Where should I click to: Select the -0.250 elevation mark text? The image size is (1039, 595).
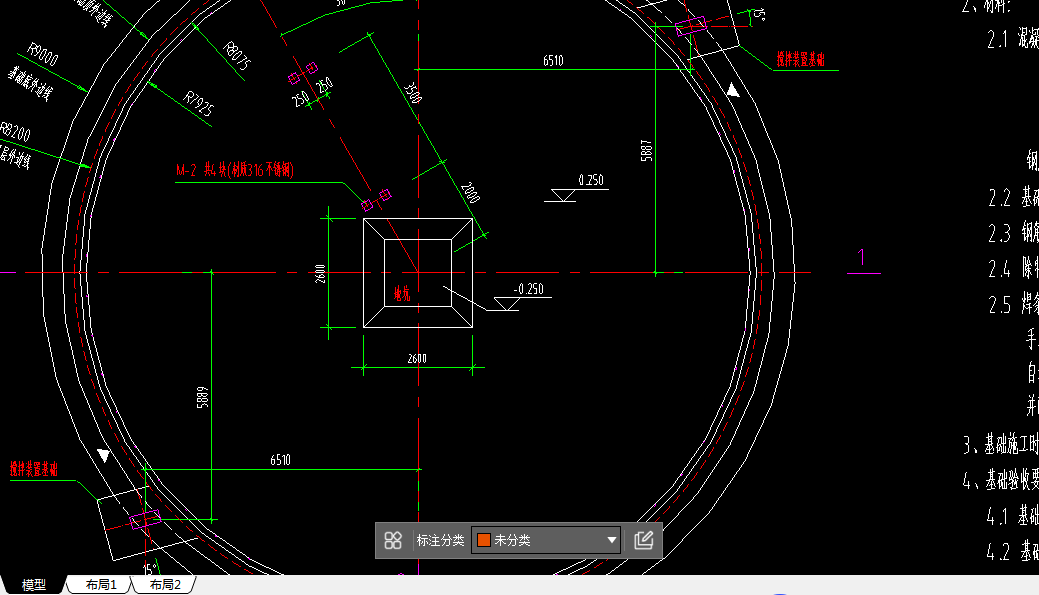coord(529,289)
